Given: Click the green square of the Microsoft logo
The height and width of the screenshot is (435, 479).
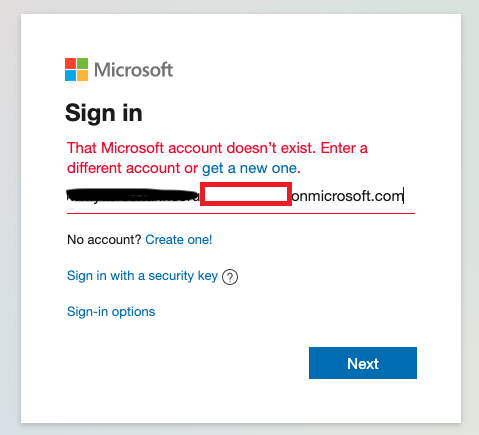Looking at the screenshot, I should coord(82,63).
